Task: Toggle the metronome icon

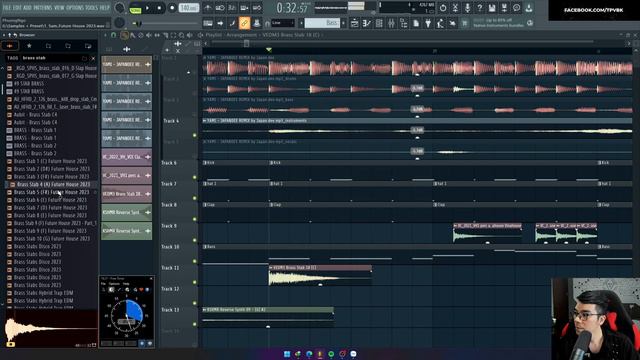Action: tap(208, 8)
